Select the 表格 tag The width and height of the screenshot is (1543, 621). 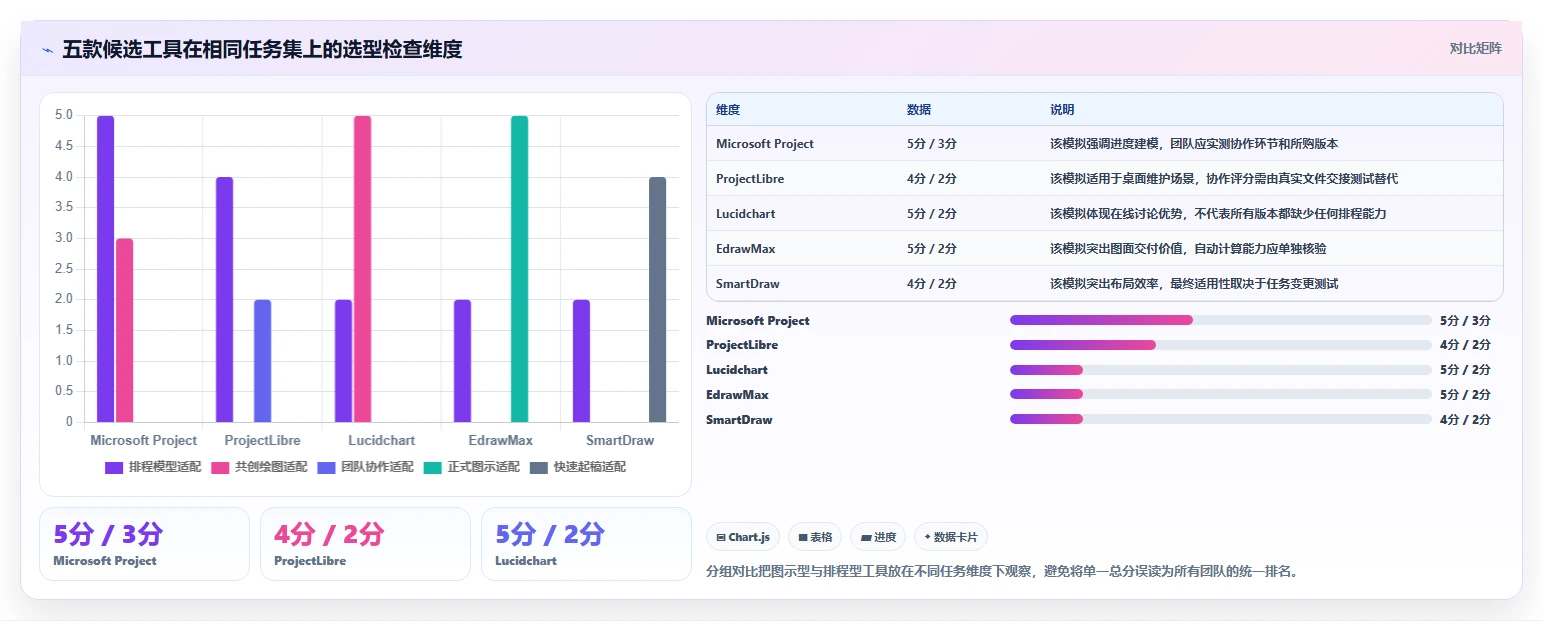tap(815, 537)
